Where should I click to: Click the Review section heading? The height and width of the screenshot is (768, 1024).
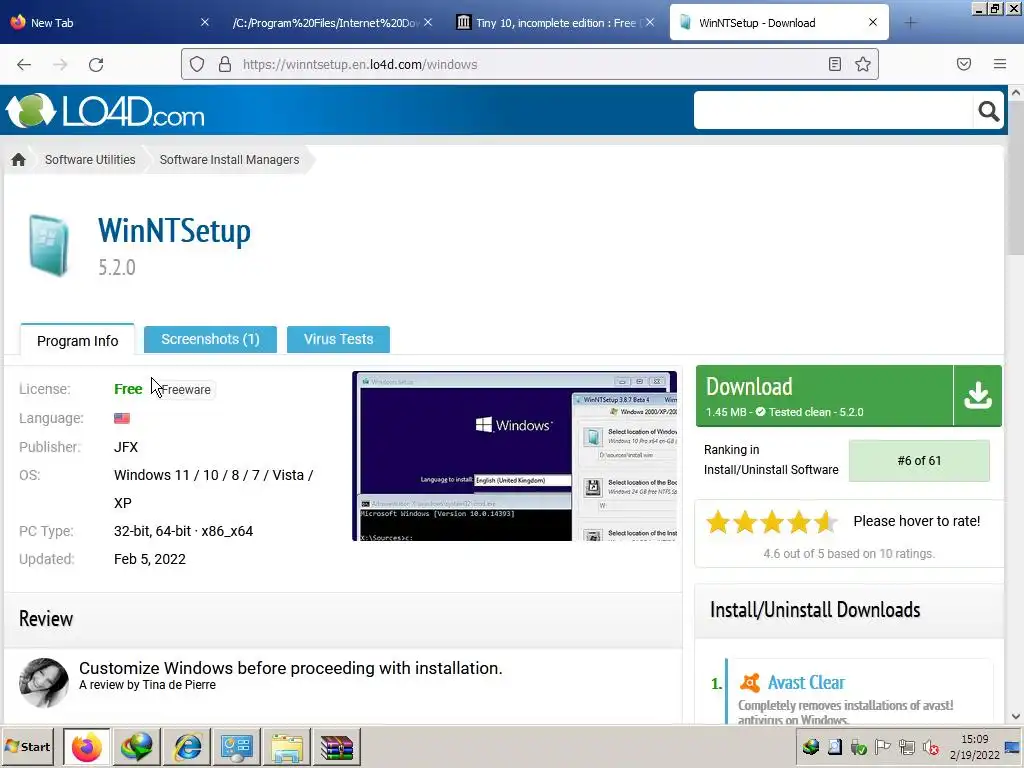point(46,618)
